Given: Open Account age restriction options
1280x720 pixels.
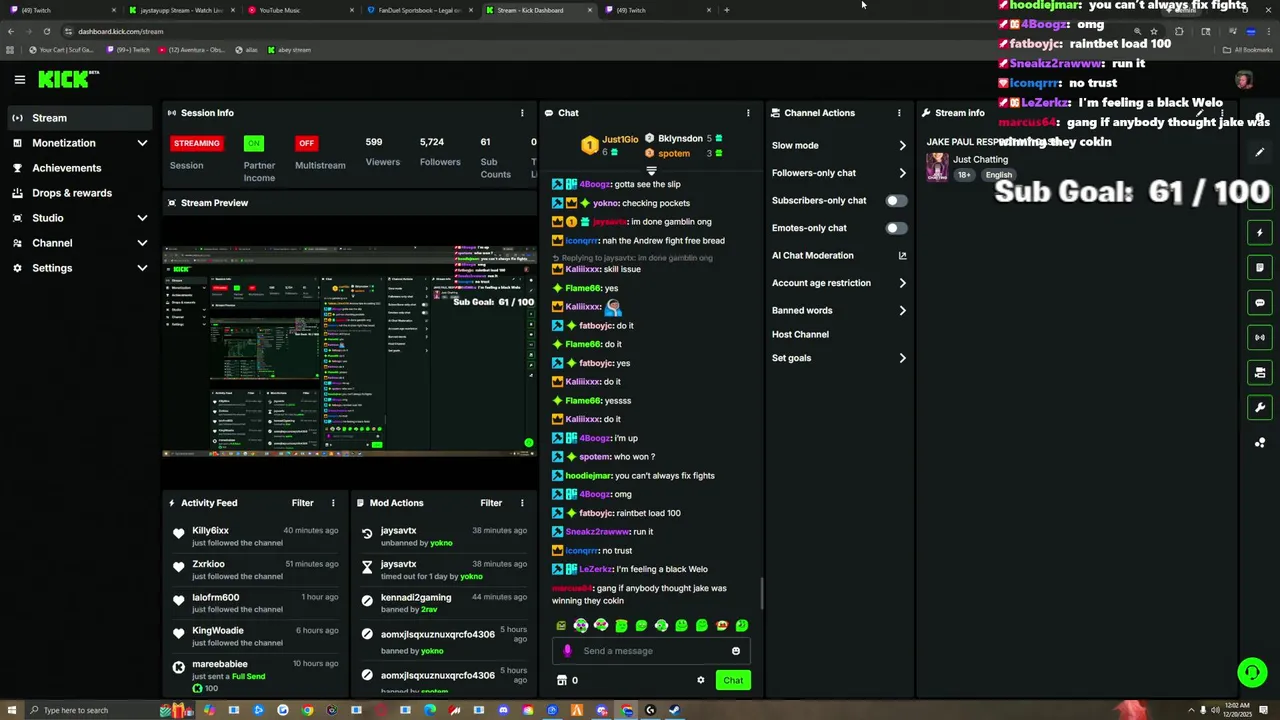Looking at the screenshot, I should tap(839, 283).
